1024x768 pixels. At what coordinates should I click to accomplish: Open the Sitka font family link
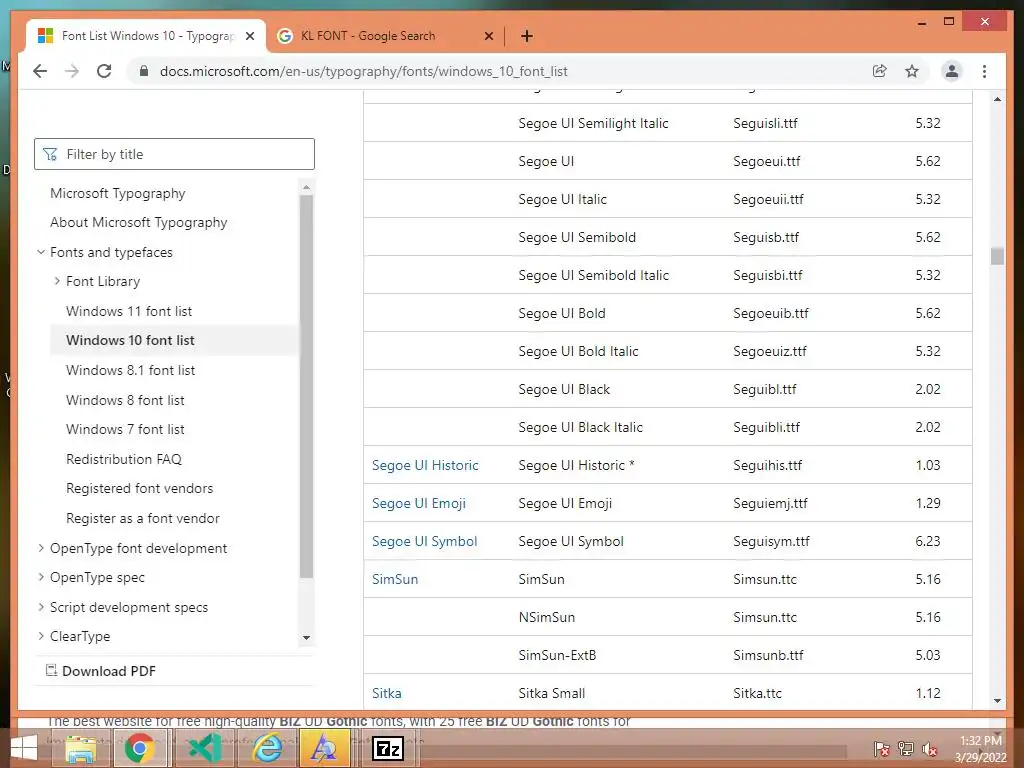(387, 694)
